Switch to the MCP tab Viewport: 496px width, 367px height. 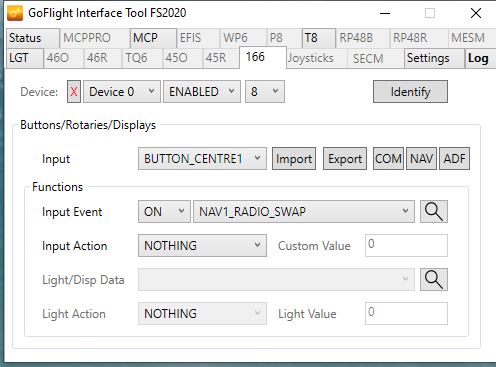point(153,38)
